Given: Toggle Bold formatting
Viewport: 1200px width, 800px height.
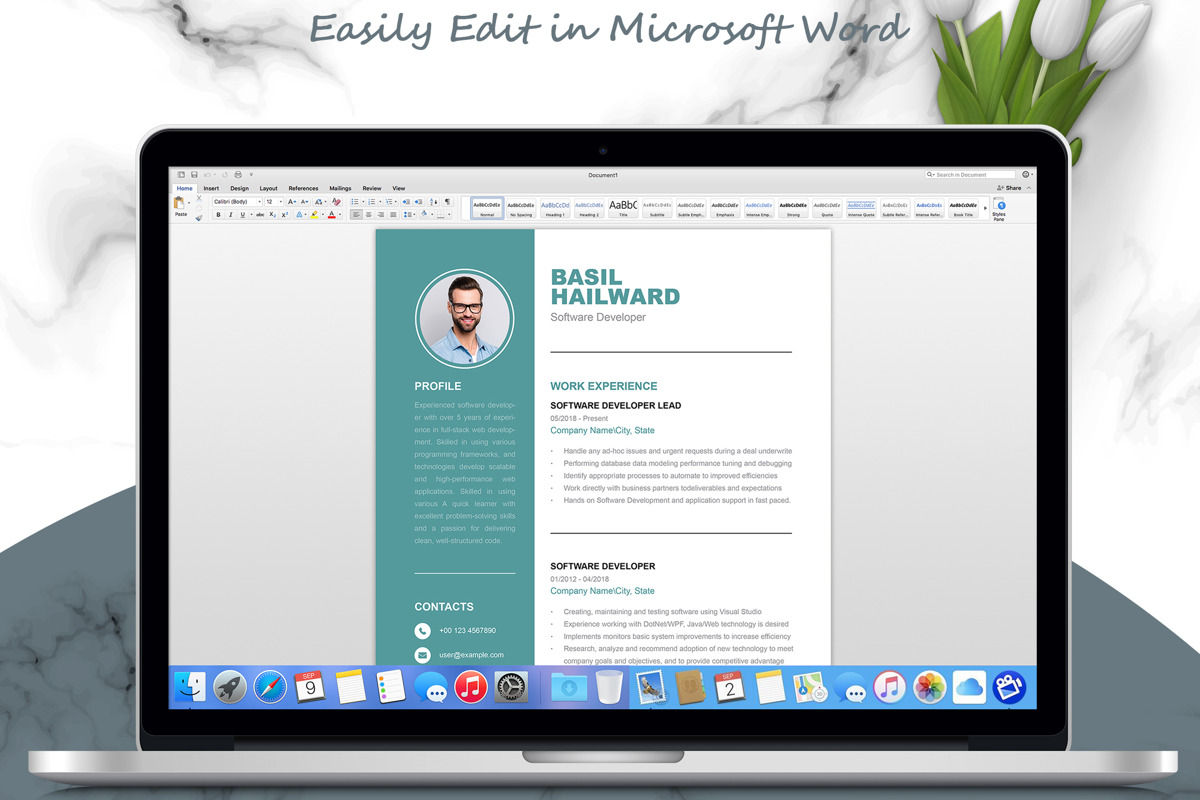Looking at the screenshot, I should click(x=219, y=214).
